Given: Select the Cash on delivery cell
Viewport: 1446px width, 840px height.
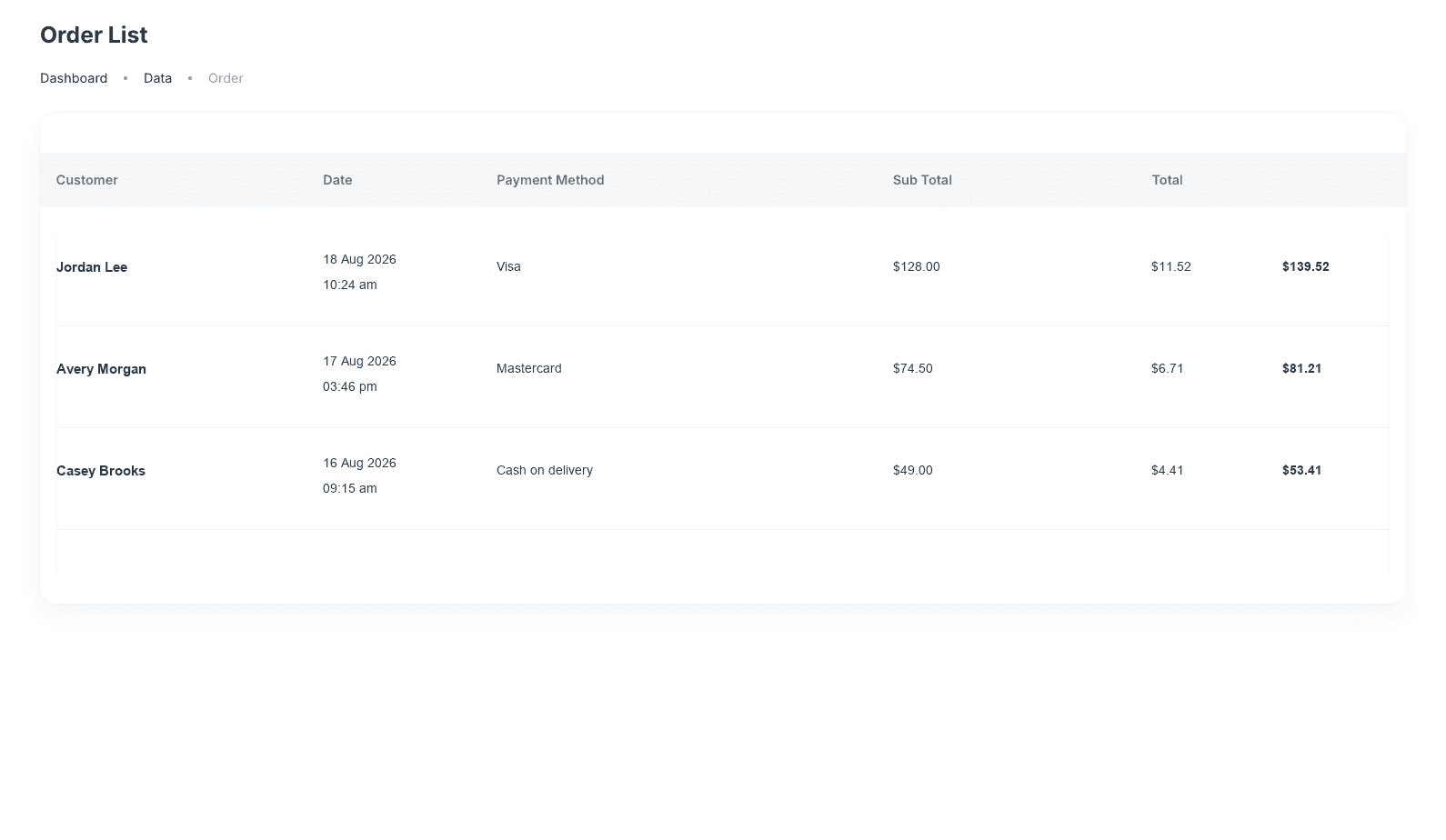Looking at the screenshot, I should coord(545,470).
